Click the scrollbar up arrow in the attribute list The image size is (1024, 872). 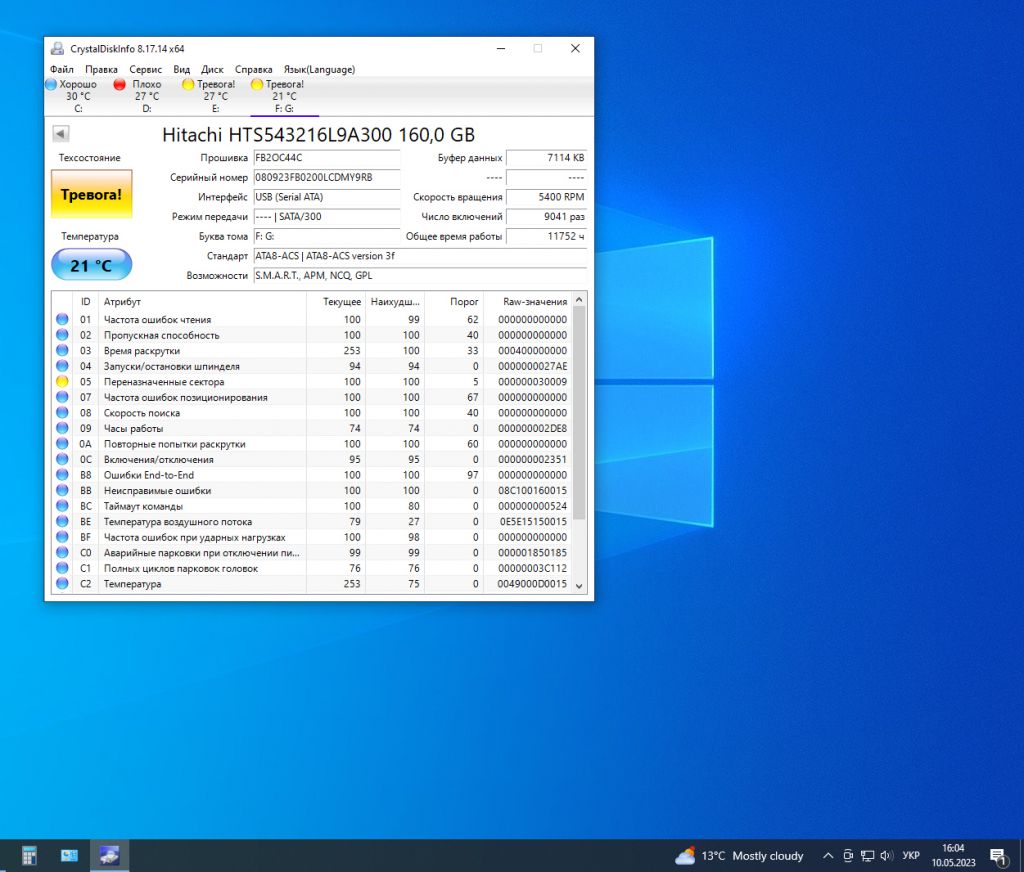pyautogui.click(x=579, y=300)
